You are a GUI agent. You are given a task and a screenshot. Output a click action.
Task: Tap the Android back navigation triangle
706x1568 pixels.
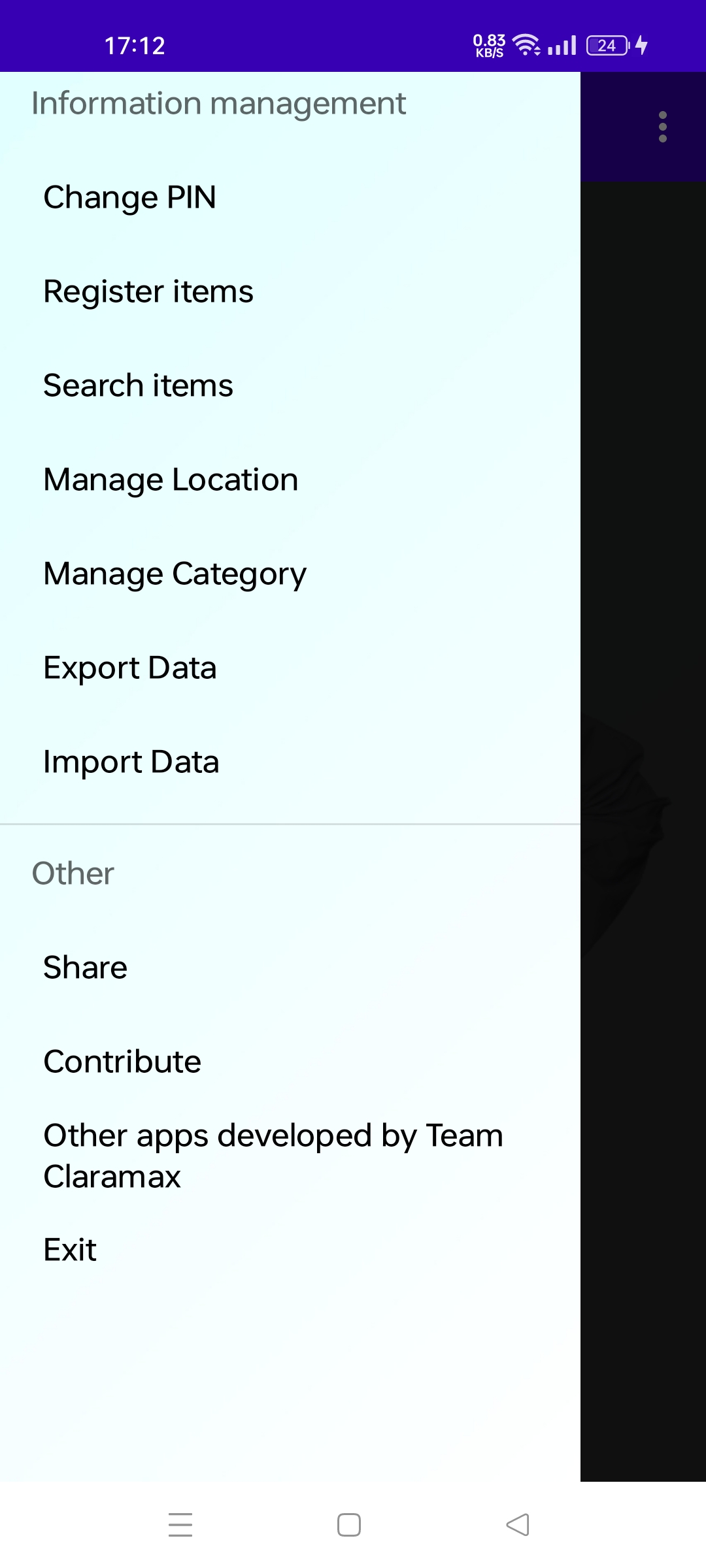coord(518,1525)
